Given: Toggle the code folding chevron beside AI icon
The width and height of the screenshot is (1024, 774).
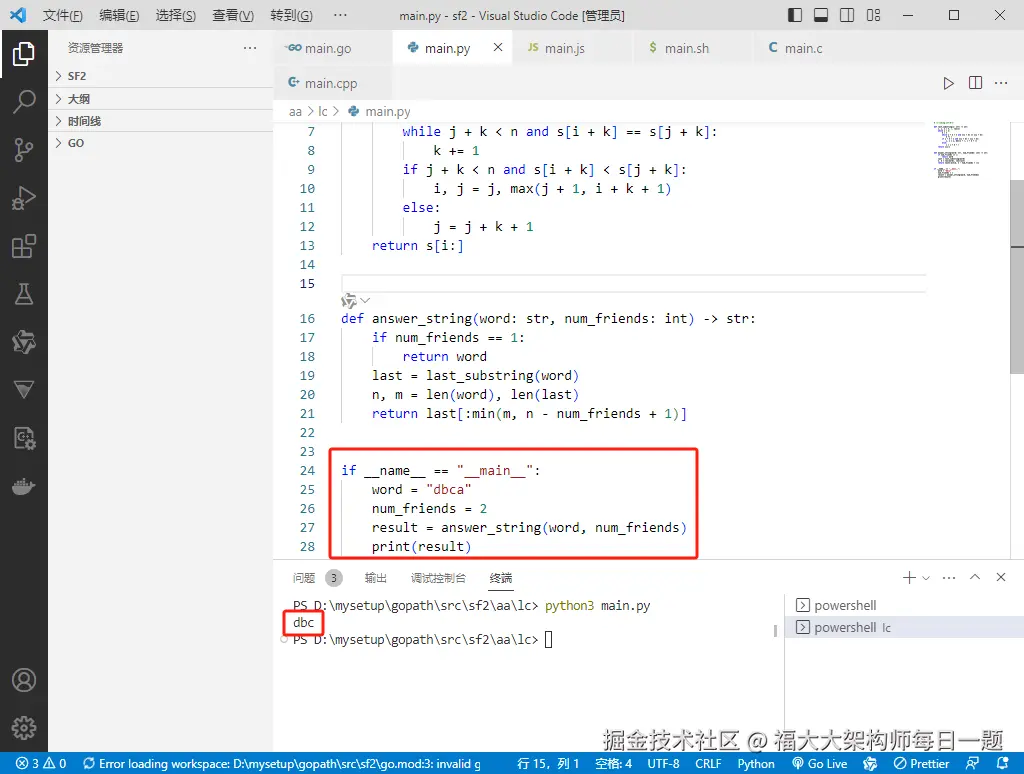Looking at the screenshot, I should click(x=365, y=300).
